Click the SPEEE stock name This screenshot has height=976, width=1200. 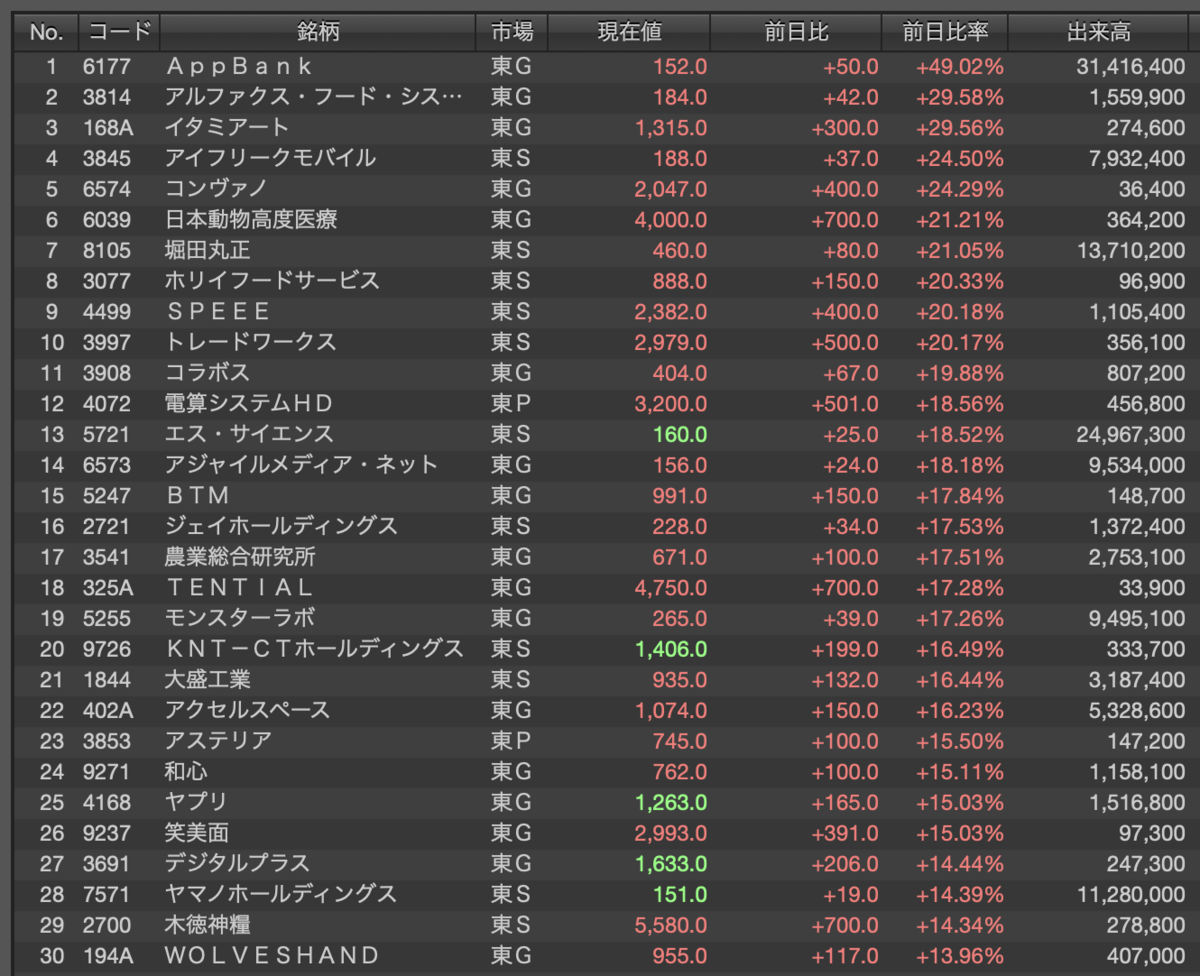218,311
